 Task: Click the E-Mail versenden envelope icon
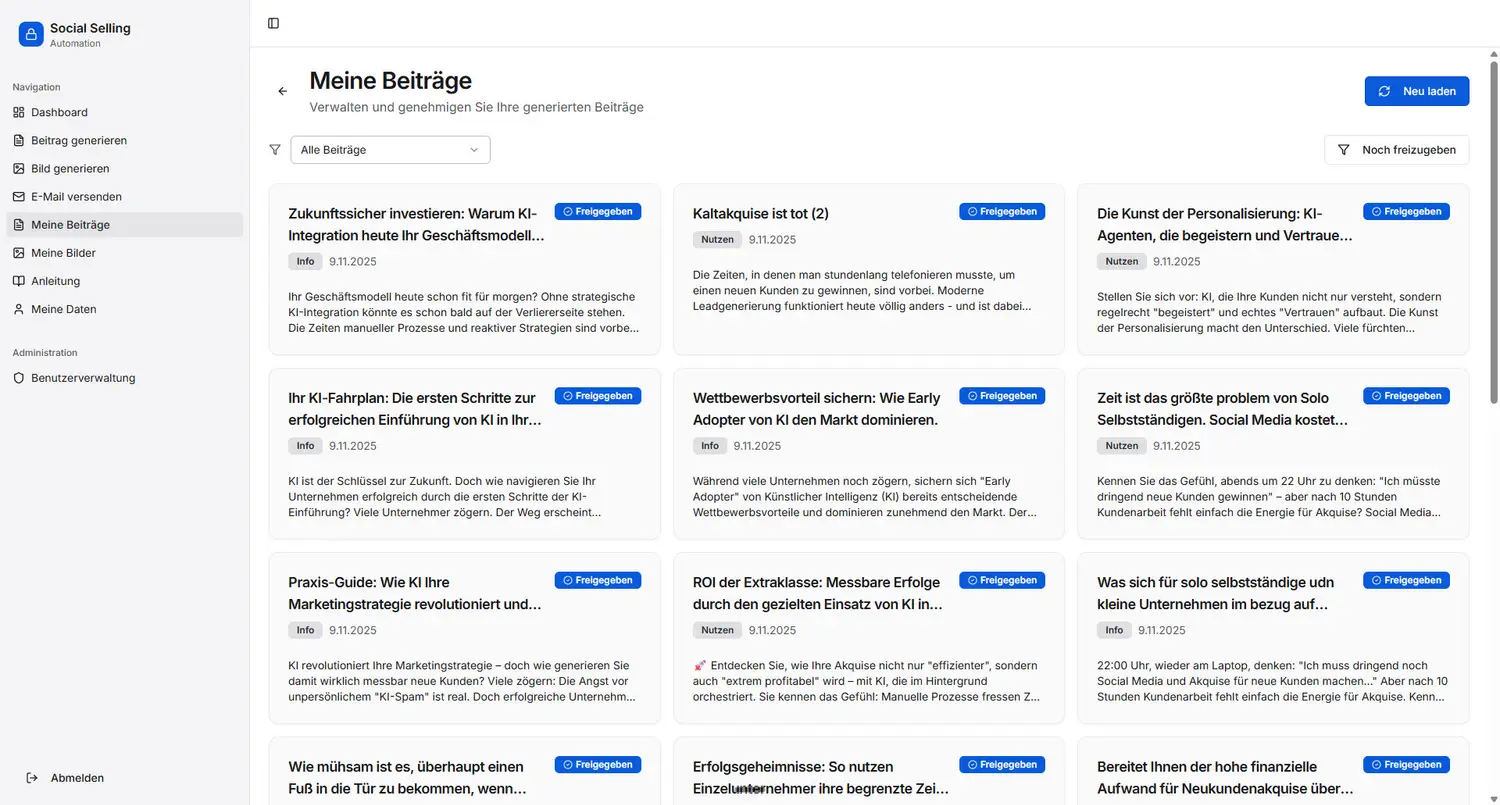coord(18,197)
